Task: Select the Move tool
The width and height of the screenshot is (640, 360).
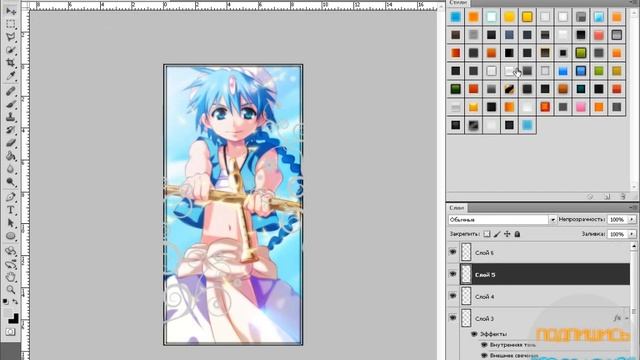Action: (x=11, y=11)
